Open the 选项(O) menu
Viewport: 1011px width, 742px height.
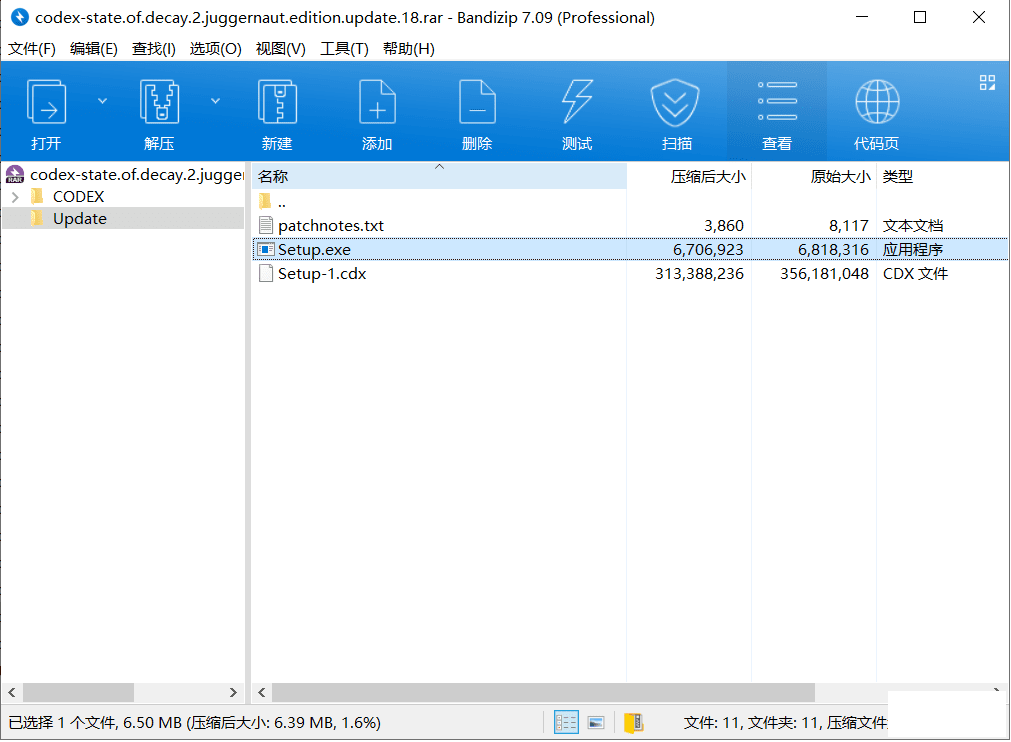tap(215, 49)
